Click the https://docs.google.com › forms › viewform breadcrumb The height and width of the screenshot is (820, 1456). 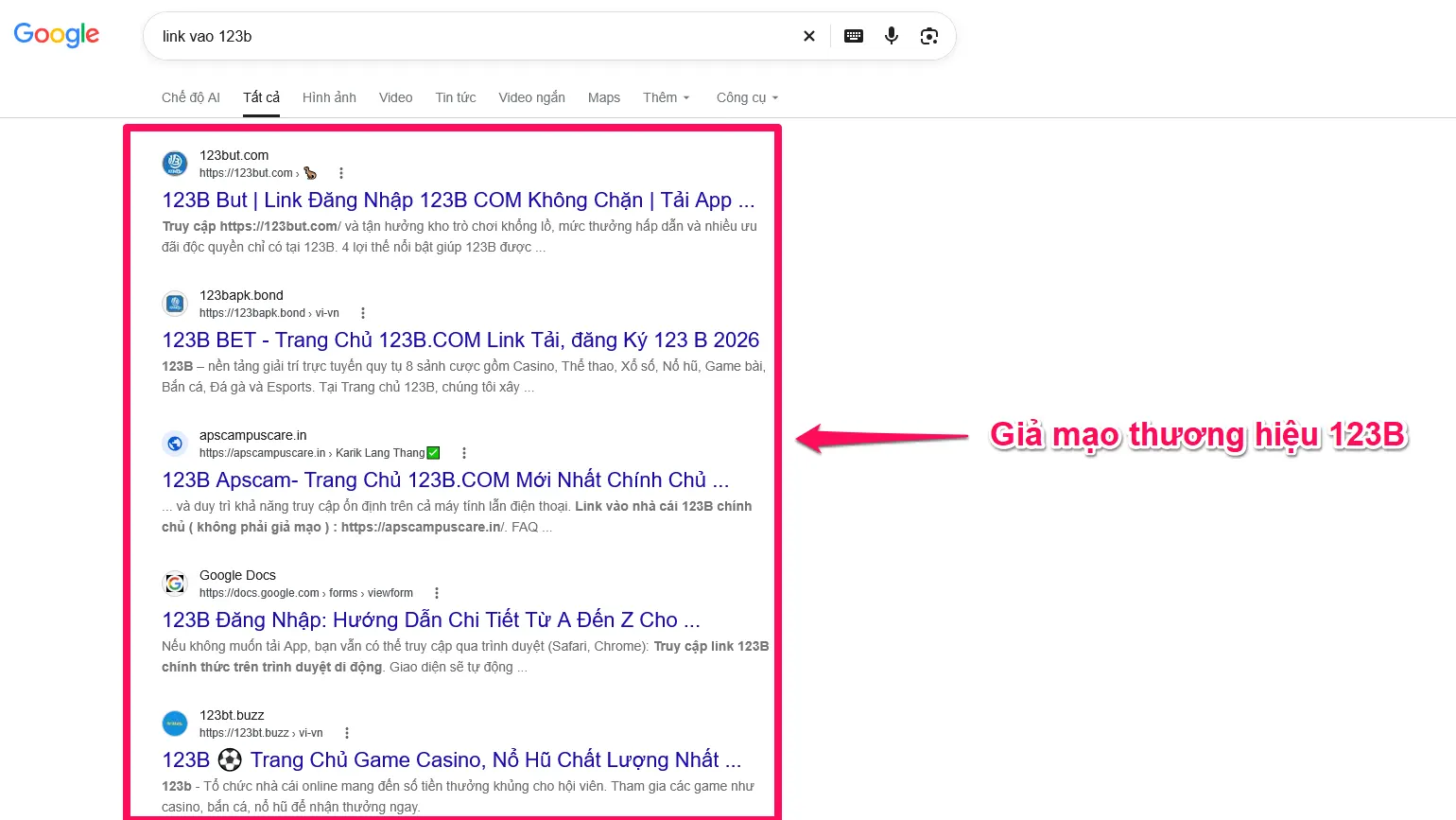point(306,593)
